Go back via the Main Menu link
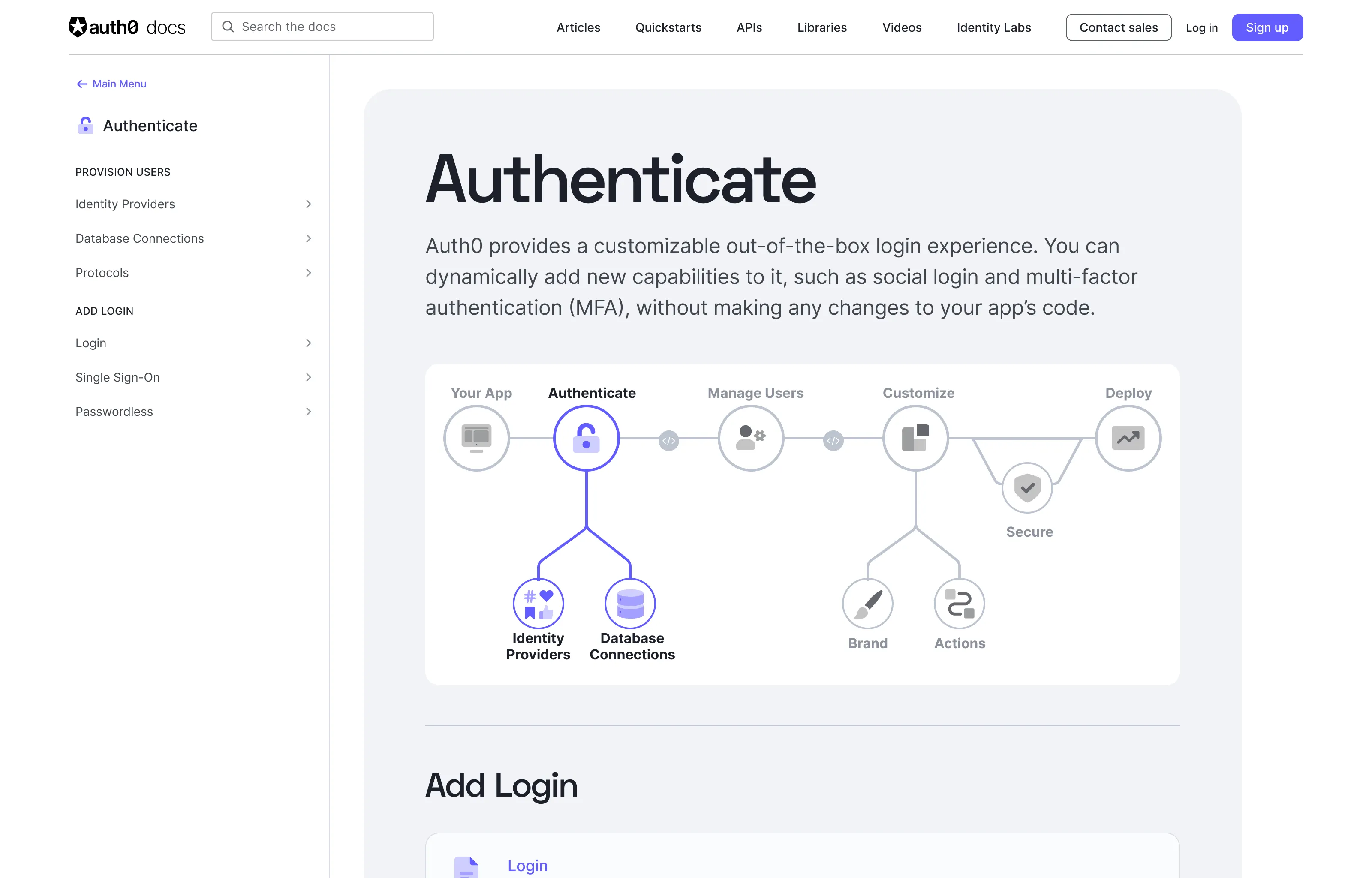This screenshot has width=1372, height=878. pyautogui.click(x=111, y=84)
